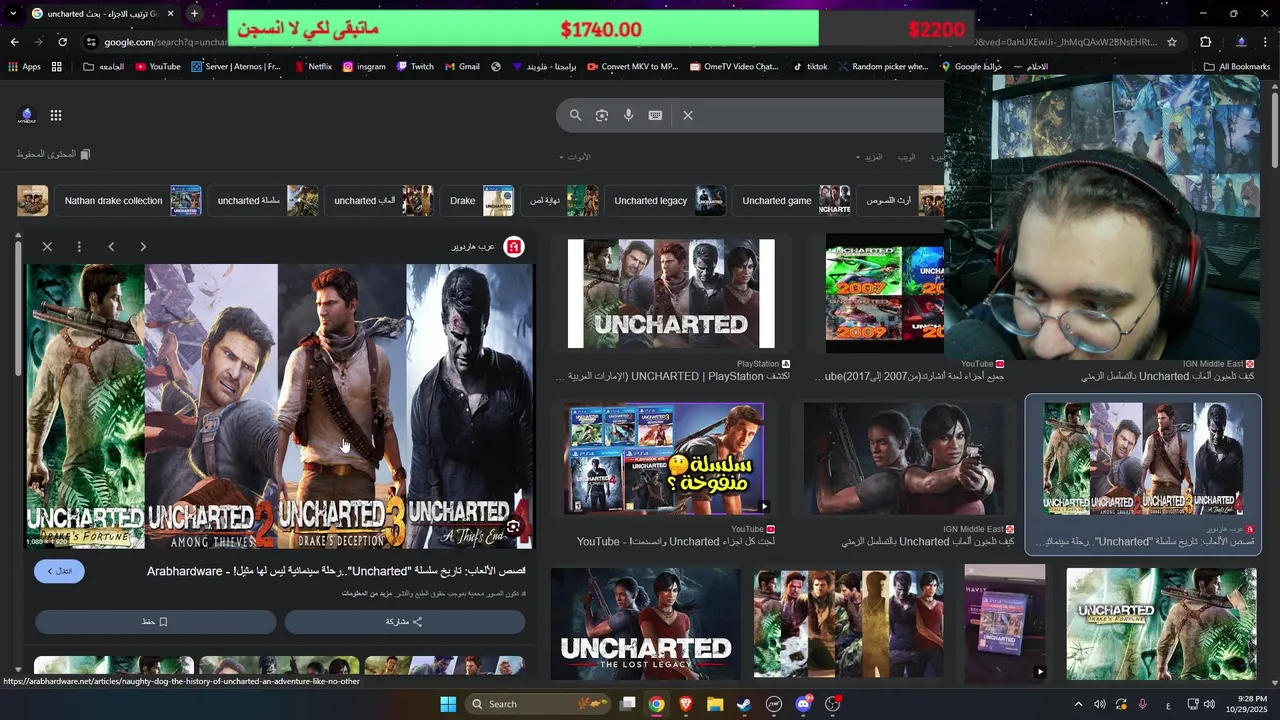Open the Chrome three-dot menu
Image resolution: width=1280 pixels, height=720 pixels.
pos(1266,42)
